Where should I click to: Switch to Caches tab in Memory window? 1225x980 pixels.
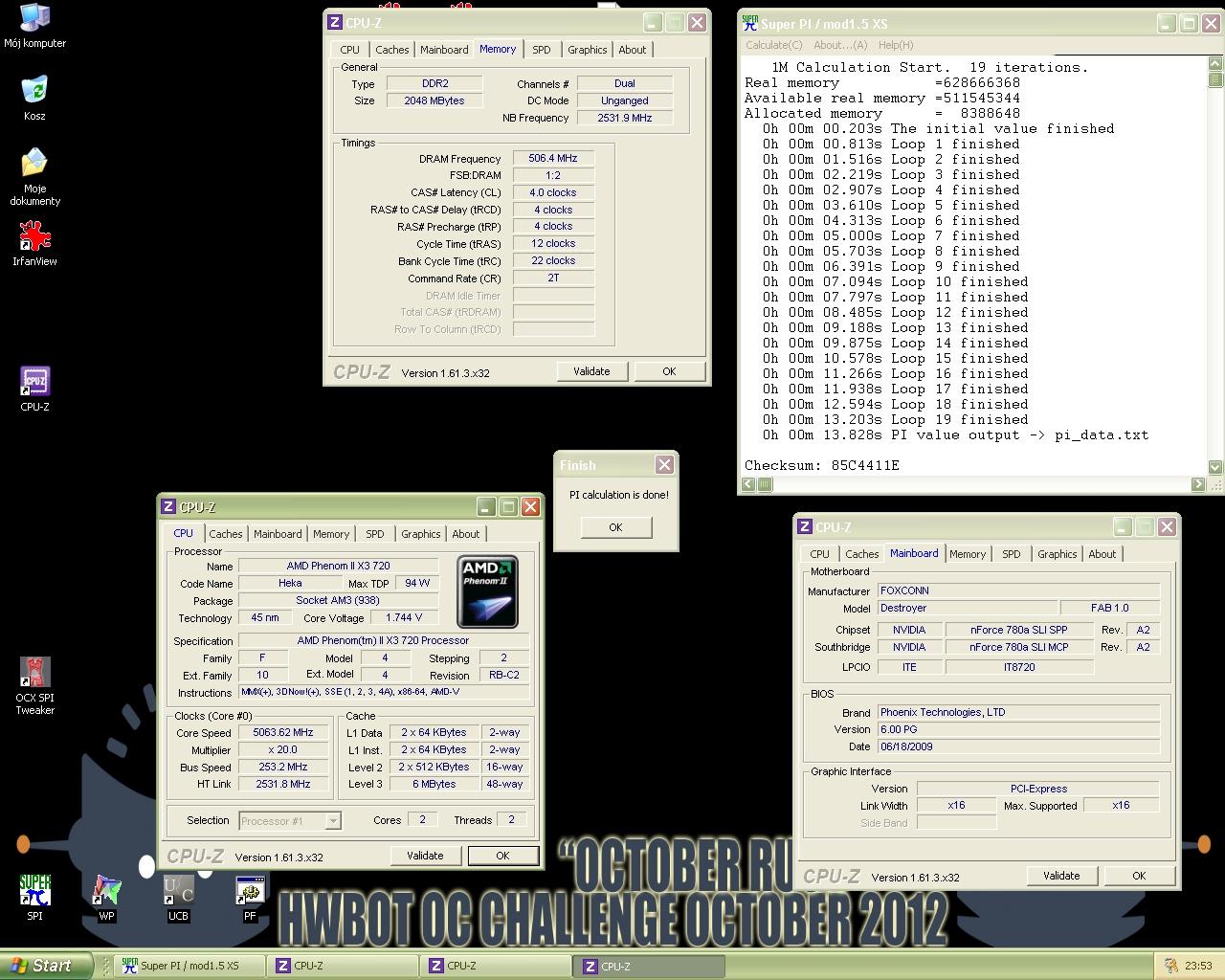[x=392, y=50]
